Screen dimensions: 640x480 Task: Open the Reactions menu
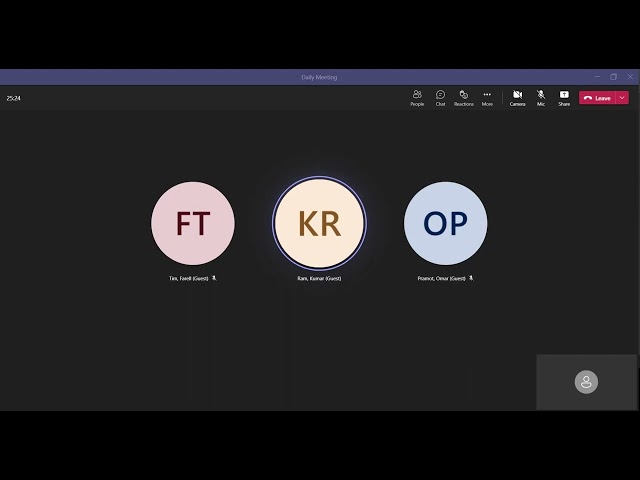point(464,98)
